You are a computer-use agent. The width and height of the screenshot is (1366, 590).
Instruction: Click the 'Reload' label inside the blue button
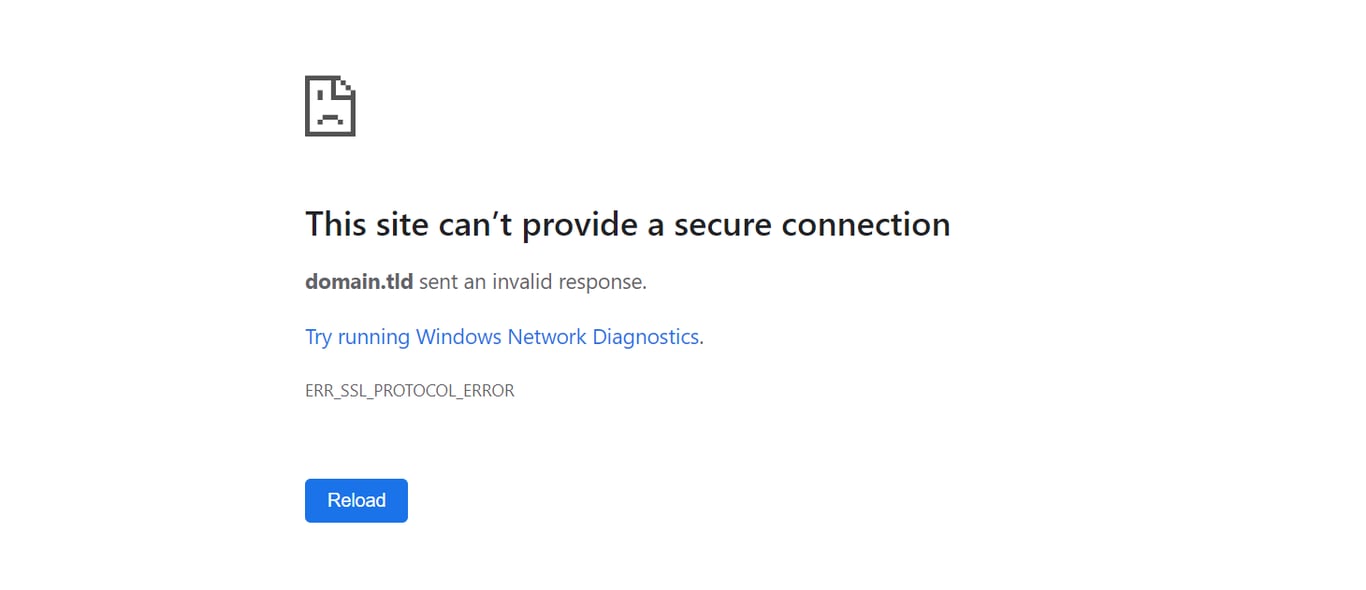[x=356, y=500]
